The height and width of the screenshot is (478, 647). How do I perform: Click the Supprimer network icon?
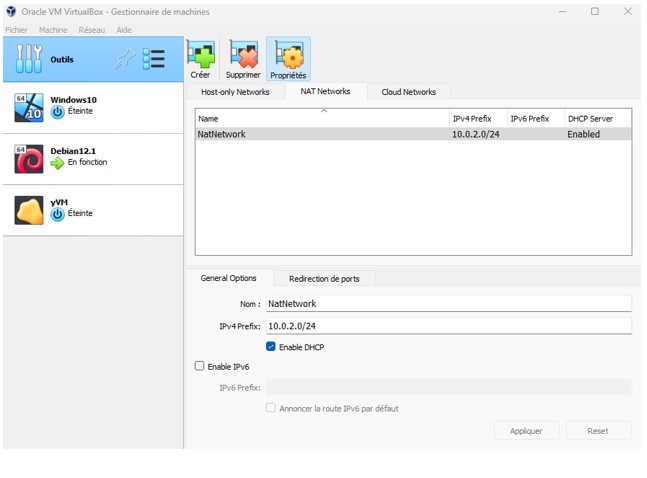(243, 55)
